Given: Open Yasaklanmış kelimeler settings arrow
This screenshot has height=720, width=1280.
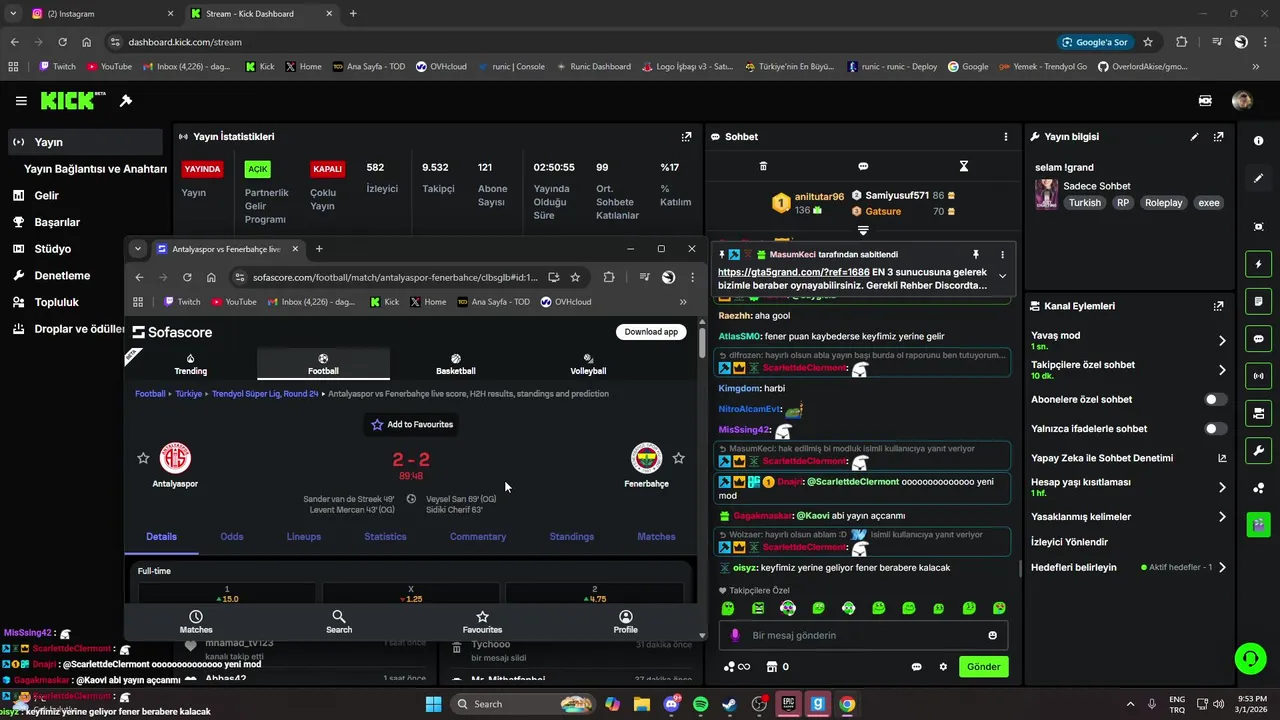Looking at the screenshot, I should (x=1221, y=517).
